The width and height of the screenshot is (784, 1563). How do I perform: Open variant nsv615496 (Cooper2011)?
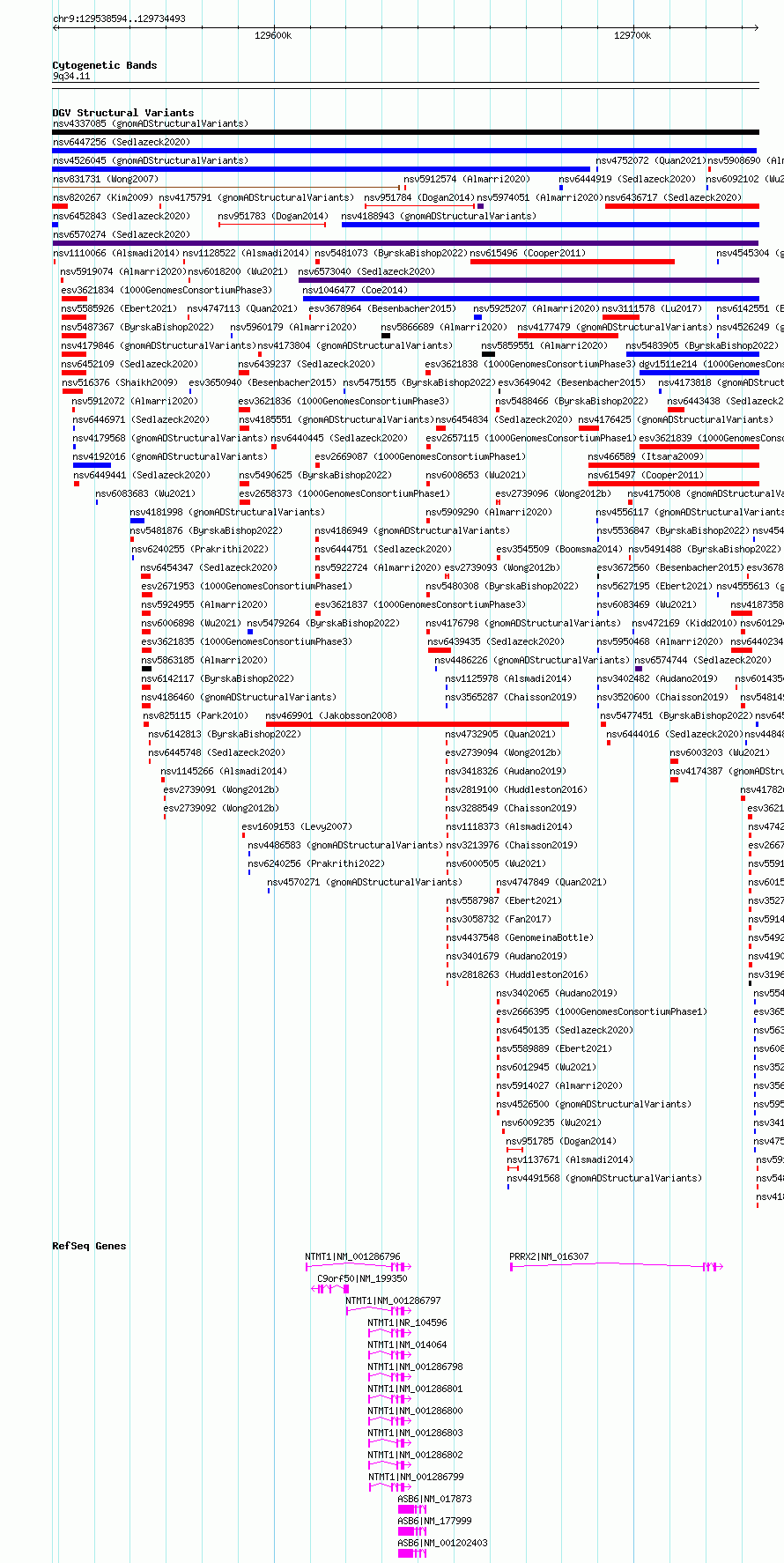[x=528, y=253]
